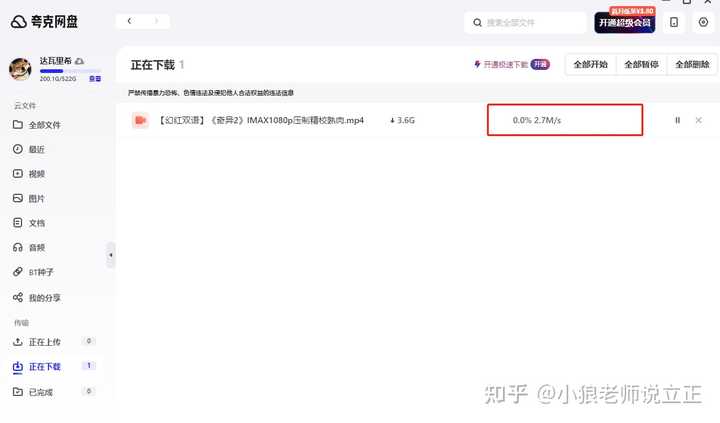
Task: Cancel the mp4 download with X
Action: click(x=698, y=120)
